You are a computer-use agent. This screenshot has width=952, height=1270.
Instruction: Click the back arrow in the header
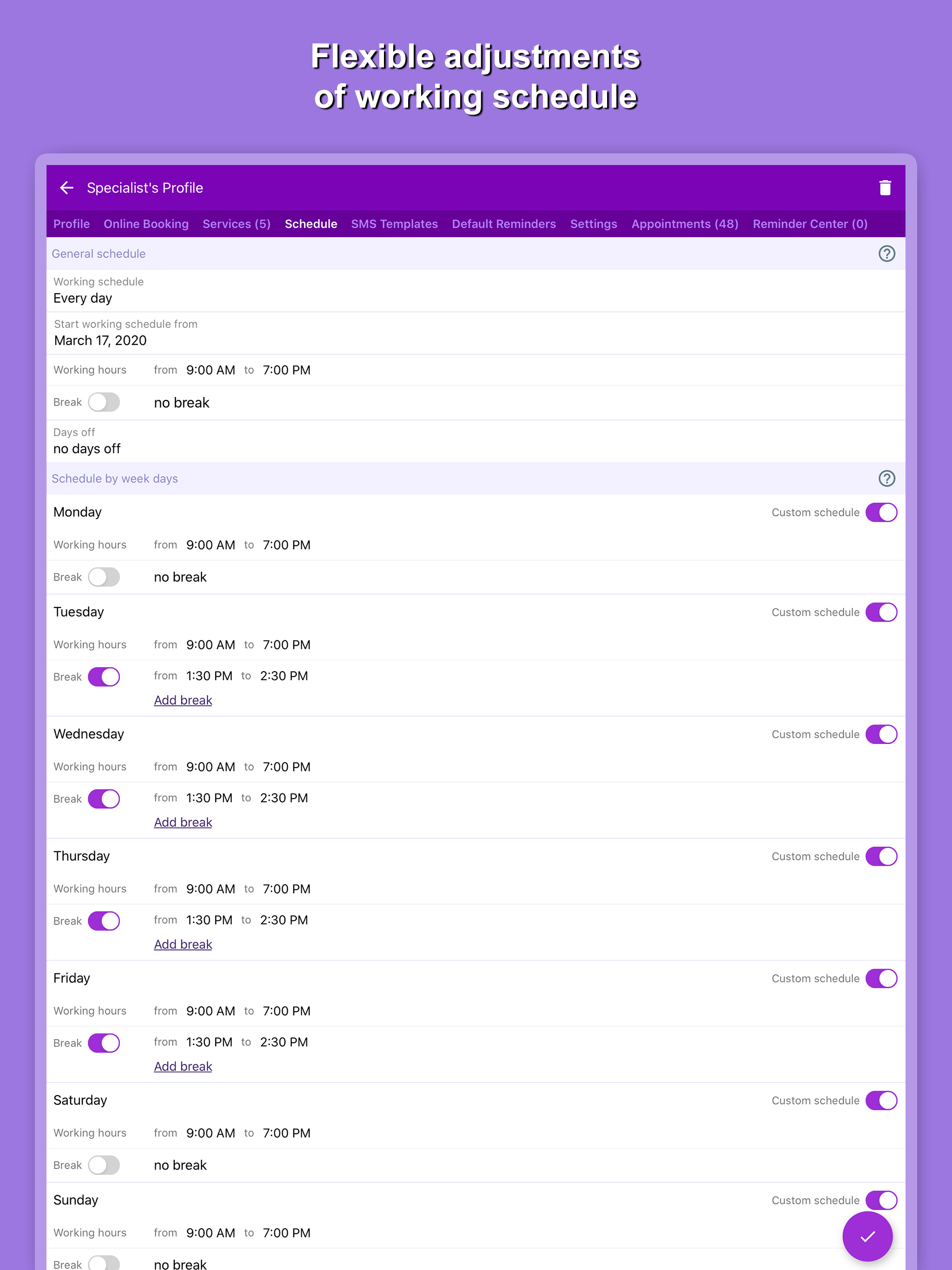pyautogui.click(x=67, y=188)
